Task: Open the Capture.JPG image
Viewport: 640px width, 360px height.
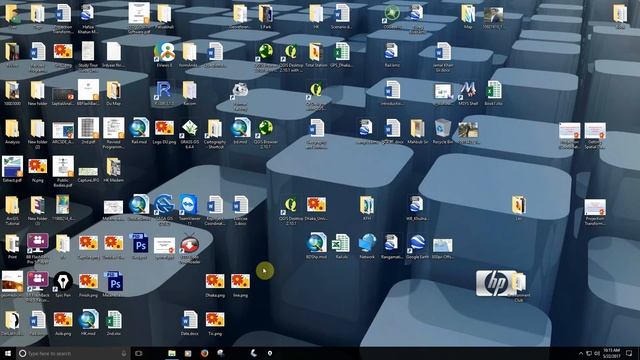Action: click(88, 173)
